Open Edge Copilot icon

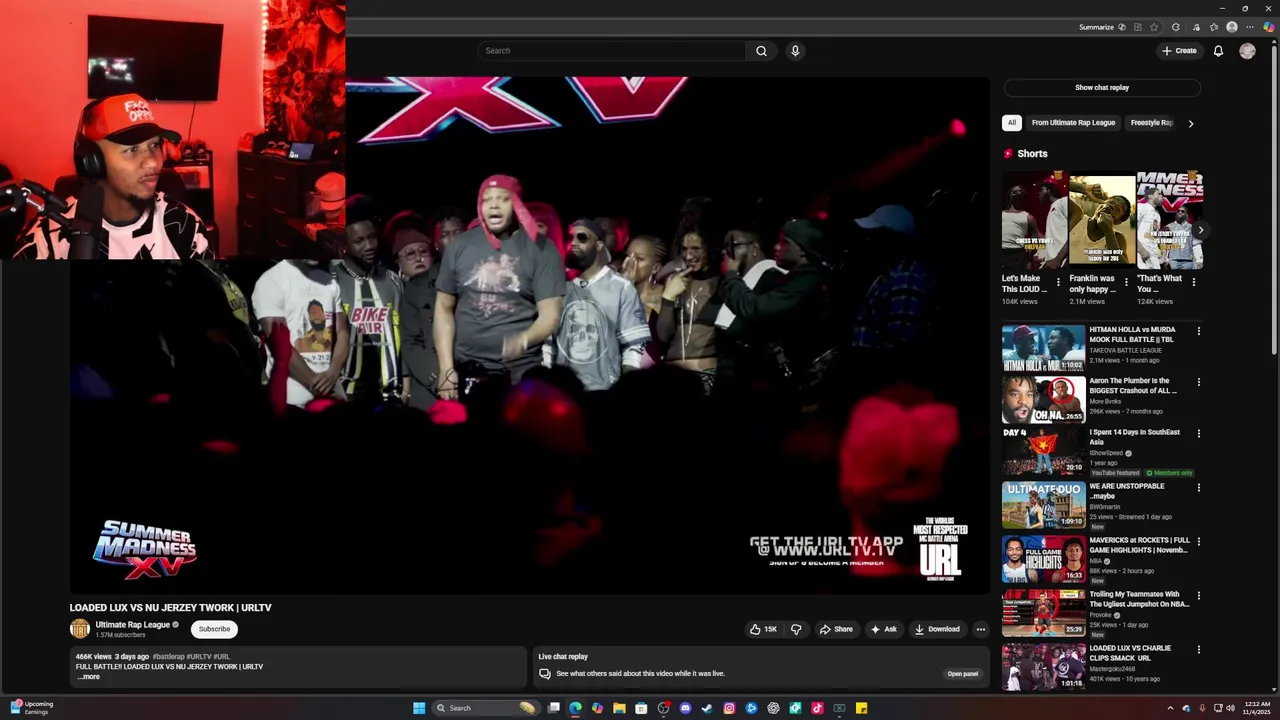(x=1269, y=27)
